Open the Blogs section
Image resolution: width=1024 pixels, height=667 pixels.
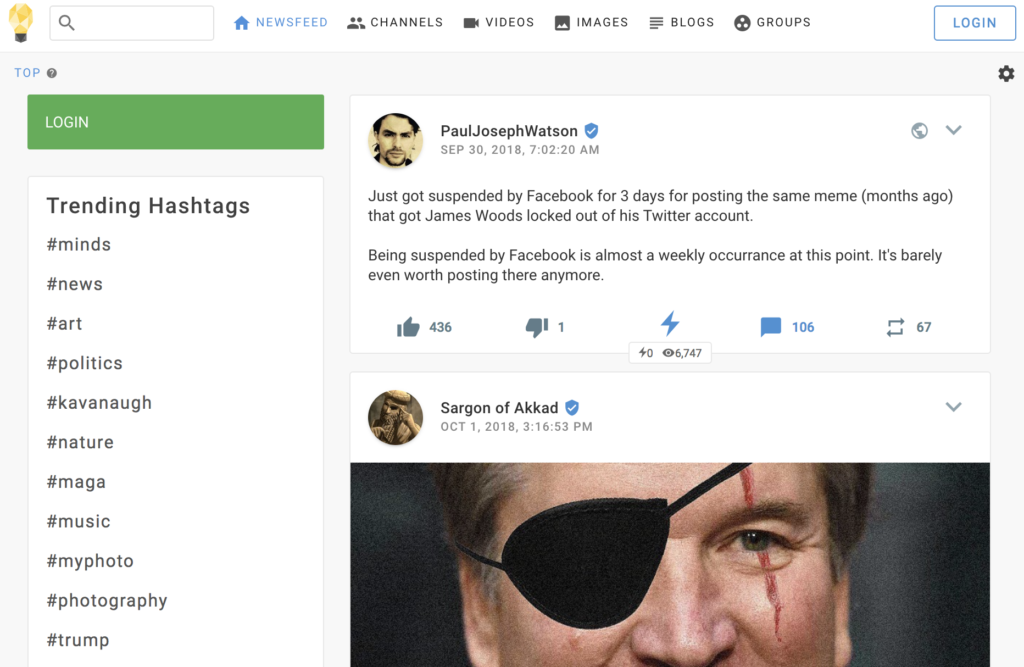click(681, 22)
